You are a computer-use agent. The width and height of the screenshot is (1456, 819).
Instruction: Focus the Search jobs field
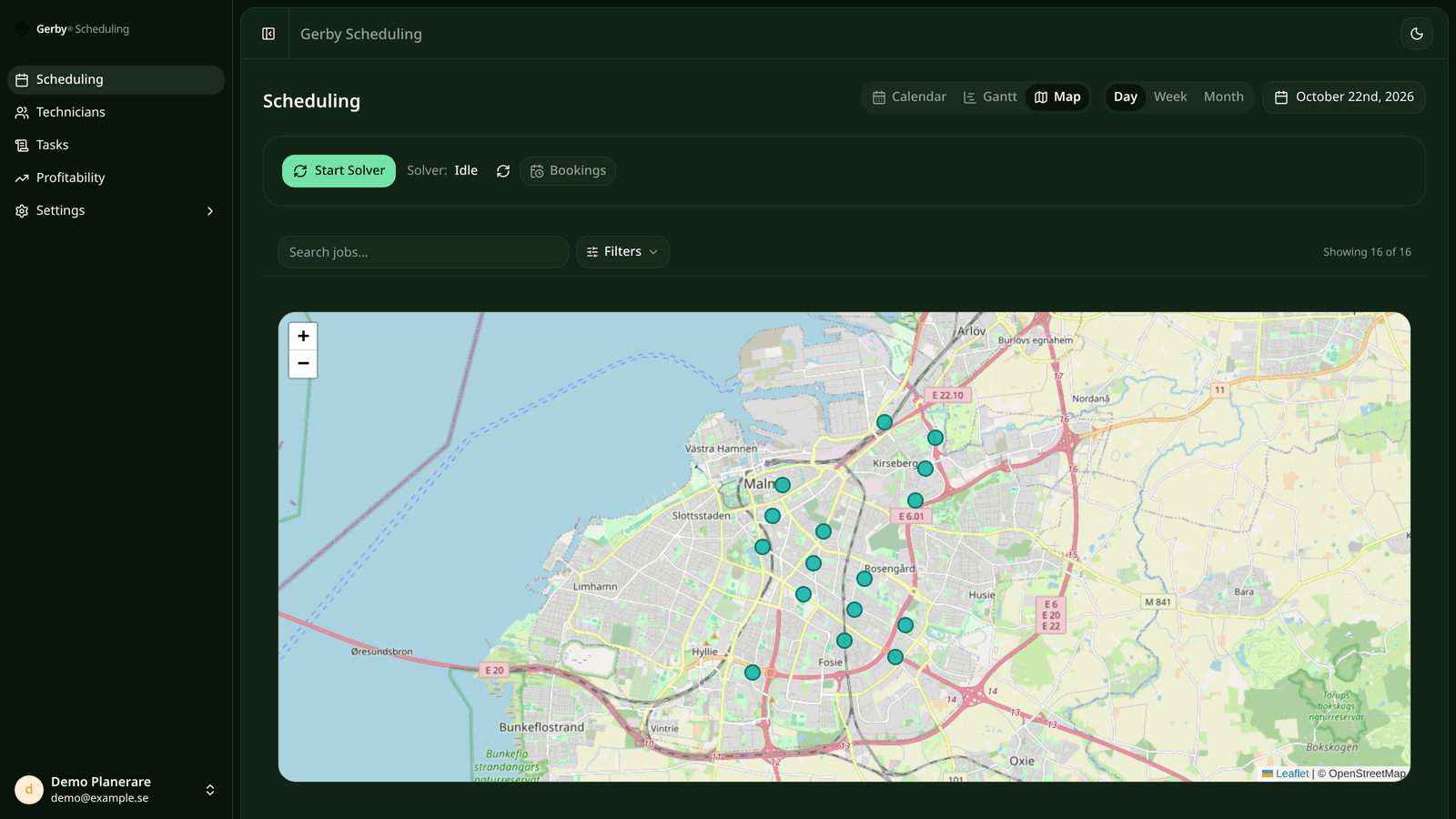click(x=423, y=252)
